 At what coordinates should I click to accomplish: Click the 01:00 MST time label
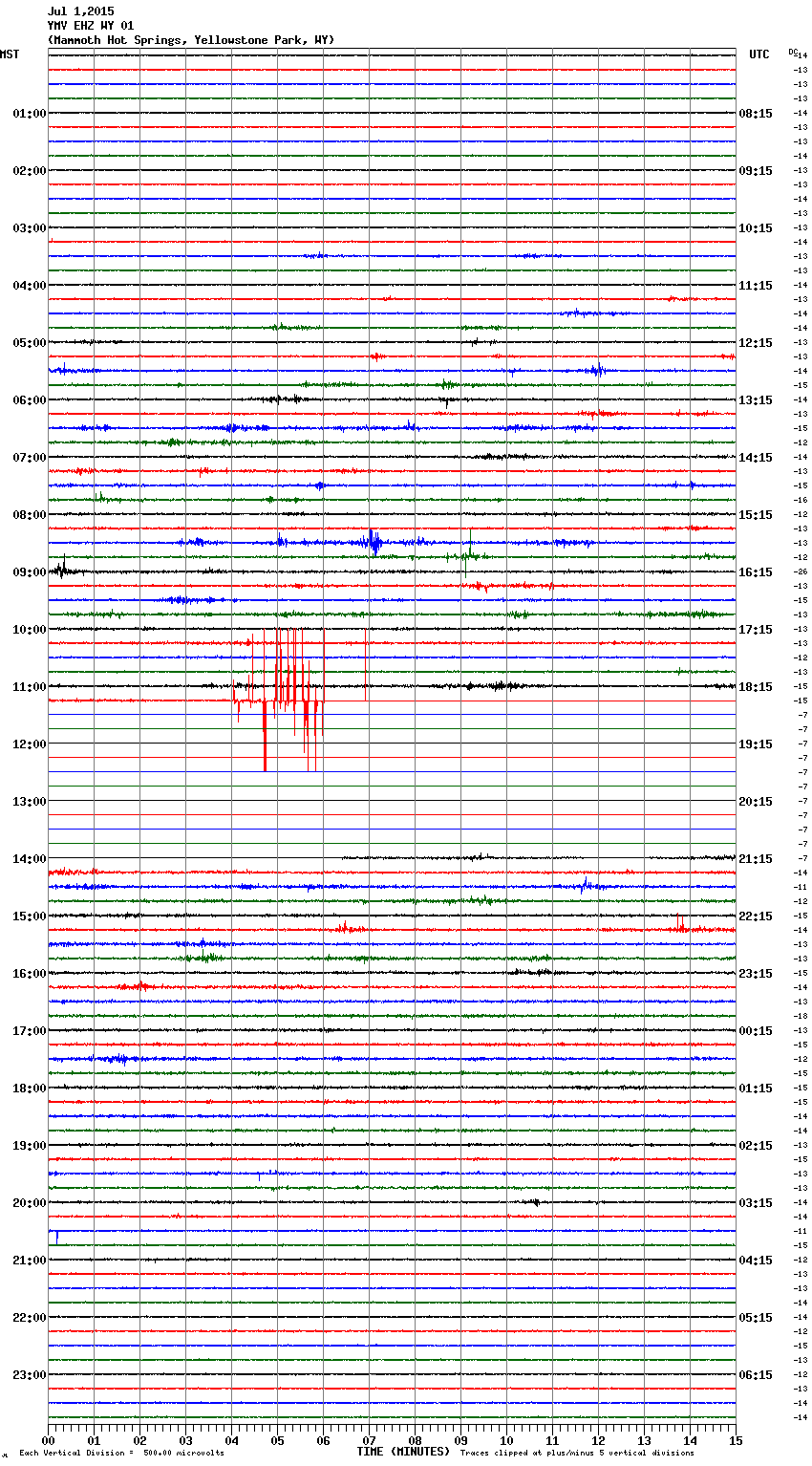(x=29, y=114)
